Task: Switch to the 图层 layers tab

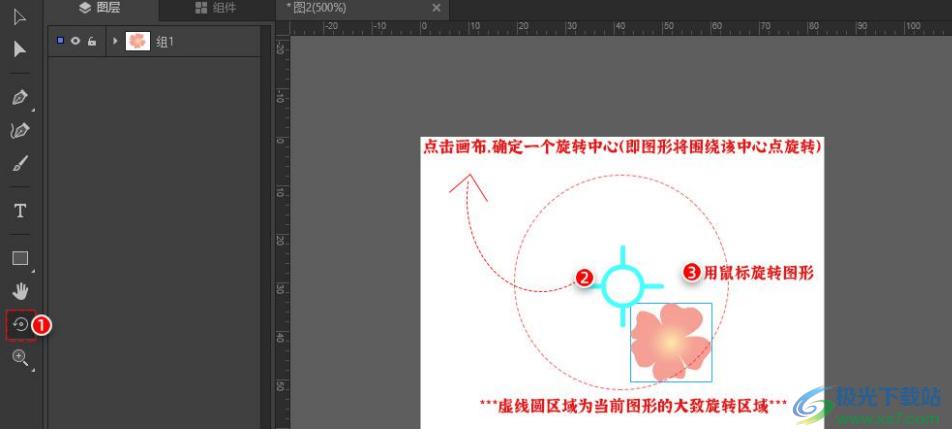Action: click(x=99, y=8)
